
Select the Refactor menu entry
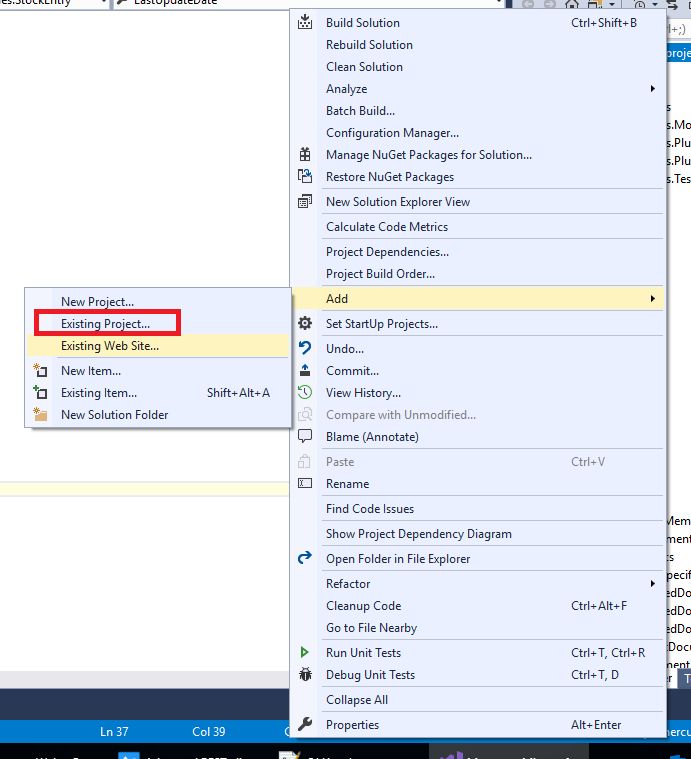pos(348,584)
